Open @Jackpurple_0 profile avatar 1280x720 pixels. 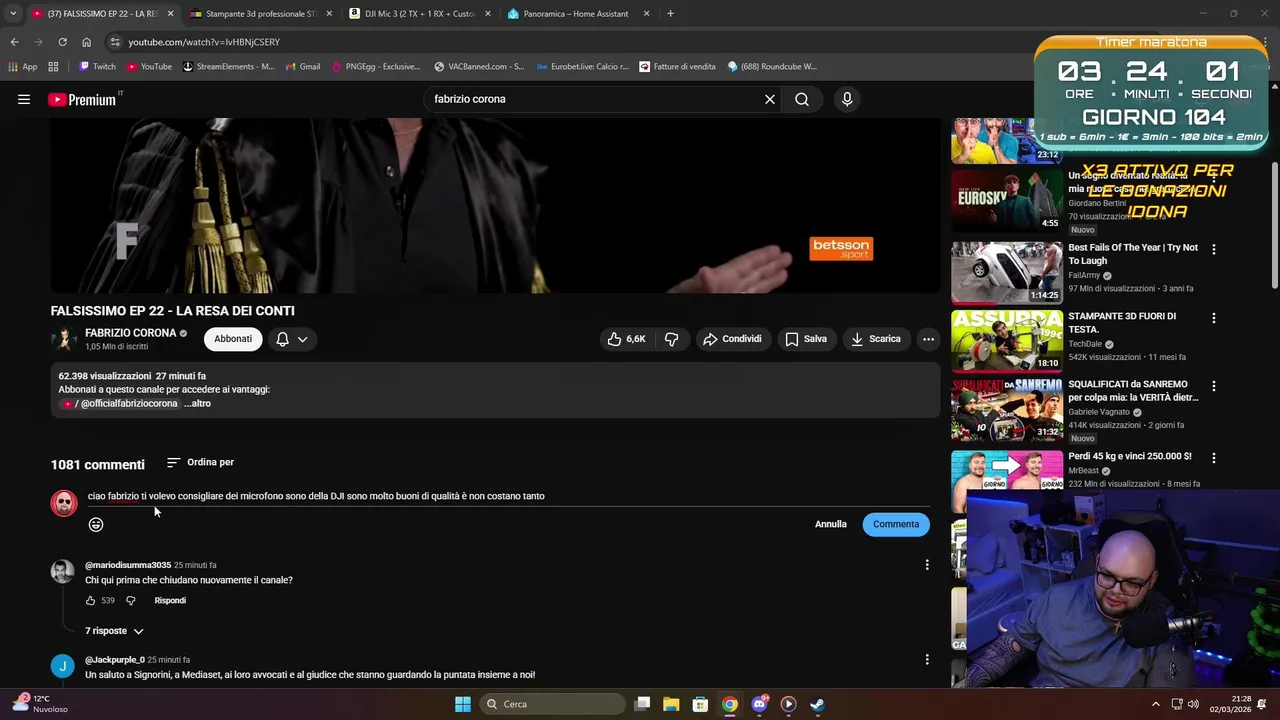(x=63, y=666)
